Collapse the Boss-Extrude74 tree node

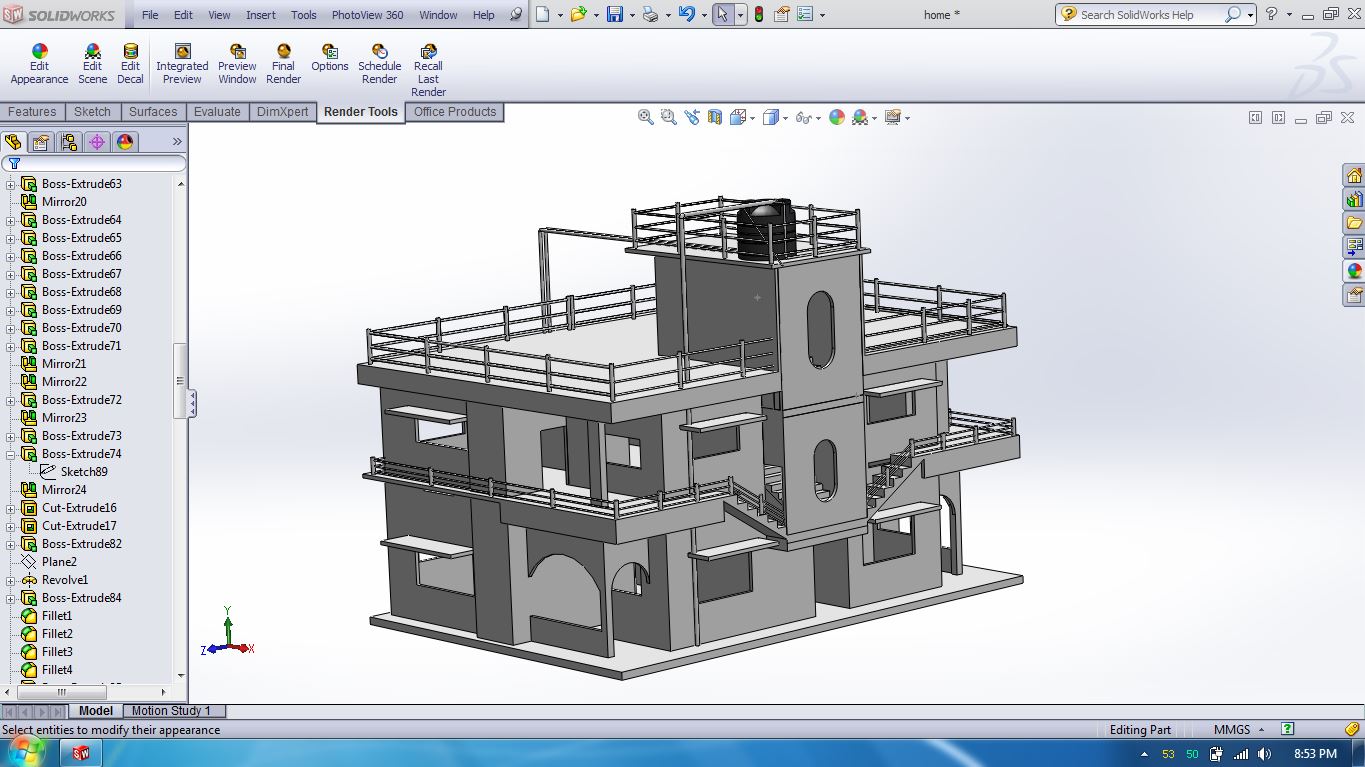(11, 454)
